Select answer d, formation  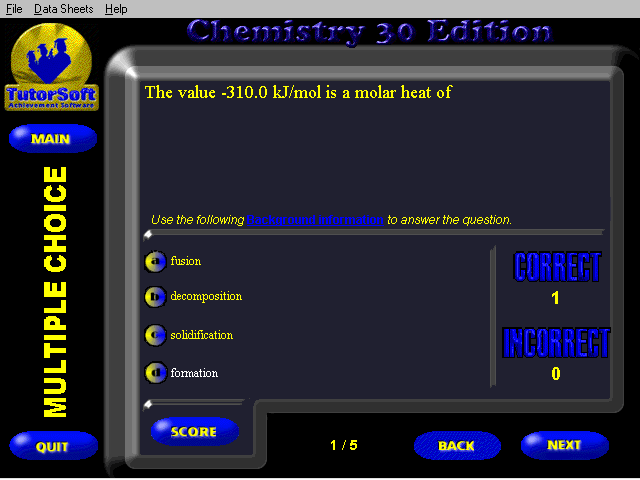coord(156,373)
